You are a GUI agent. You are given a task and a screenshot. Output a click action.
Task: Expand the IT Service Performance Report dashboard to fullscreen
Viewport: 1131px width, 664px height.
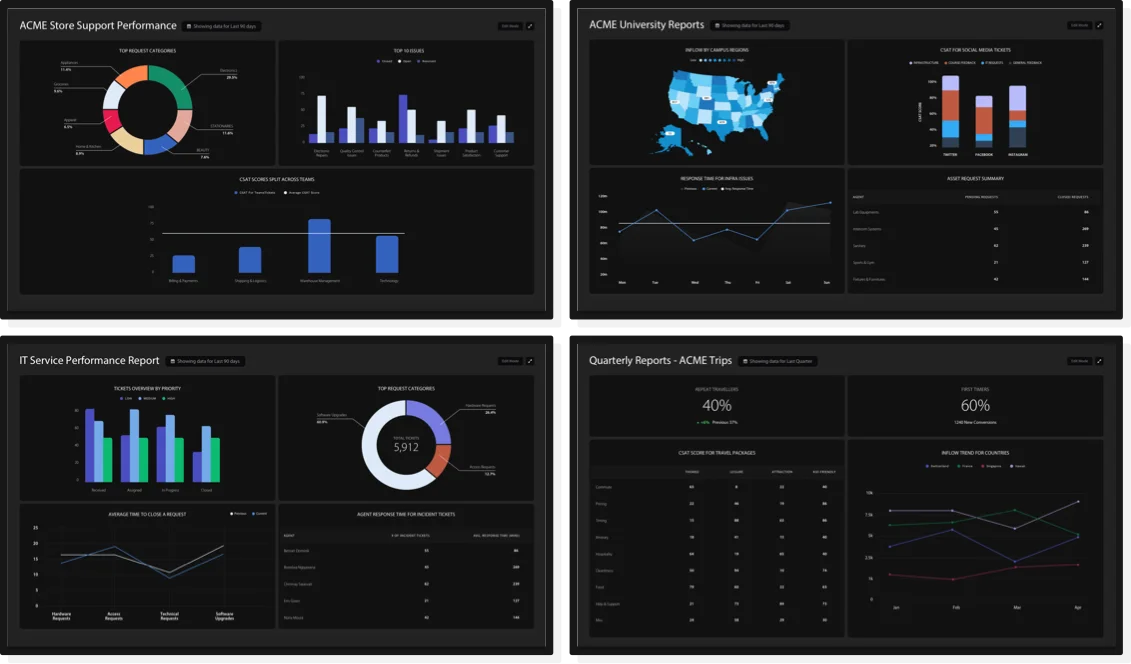pyautogui.click(x=529, y=361)
